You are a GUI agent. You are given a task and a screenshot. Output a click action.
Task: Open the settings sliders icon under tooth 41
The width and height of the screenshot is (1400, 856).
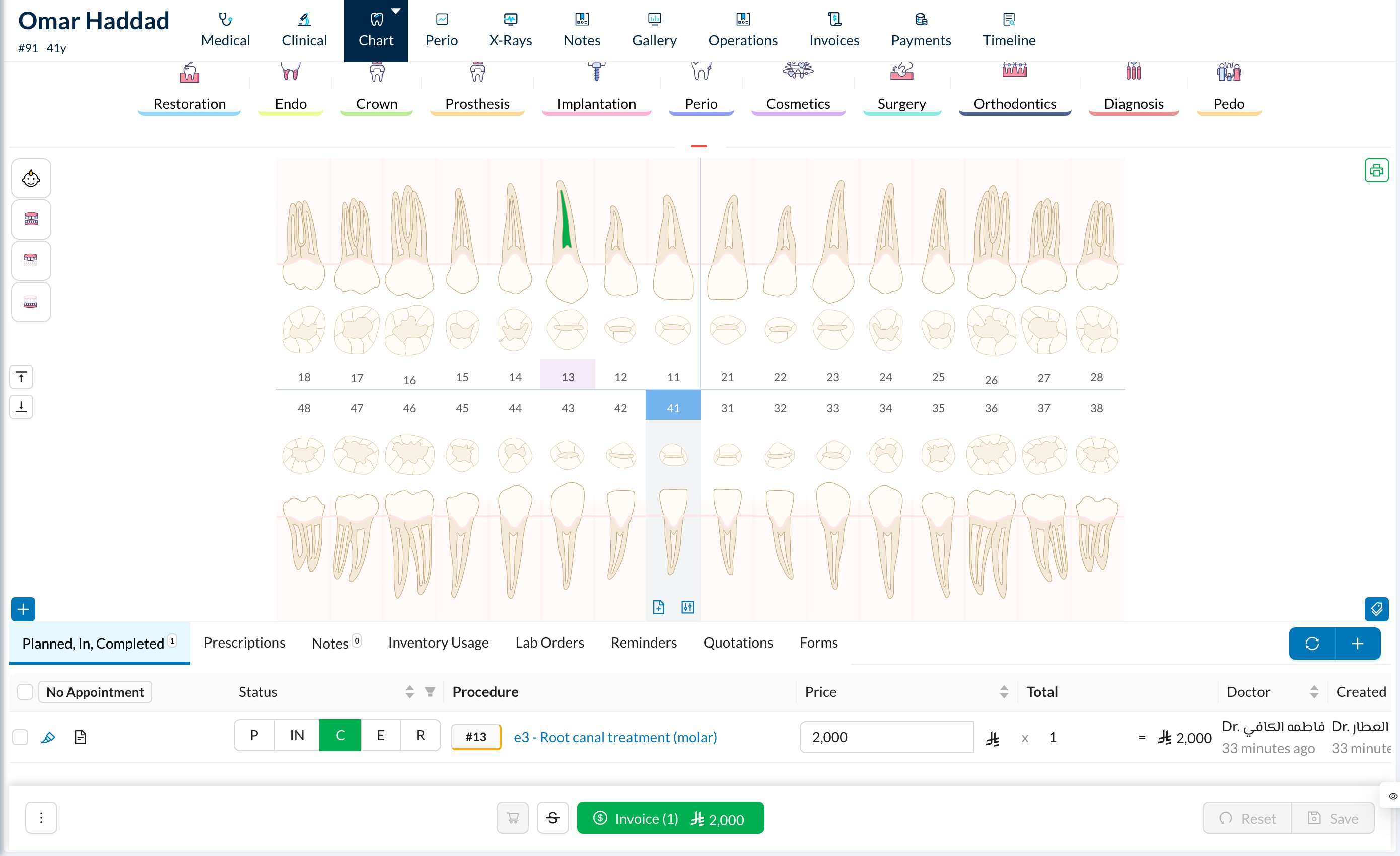pos(687,607)
